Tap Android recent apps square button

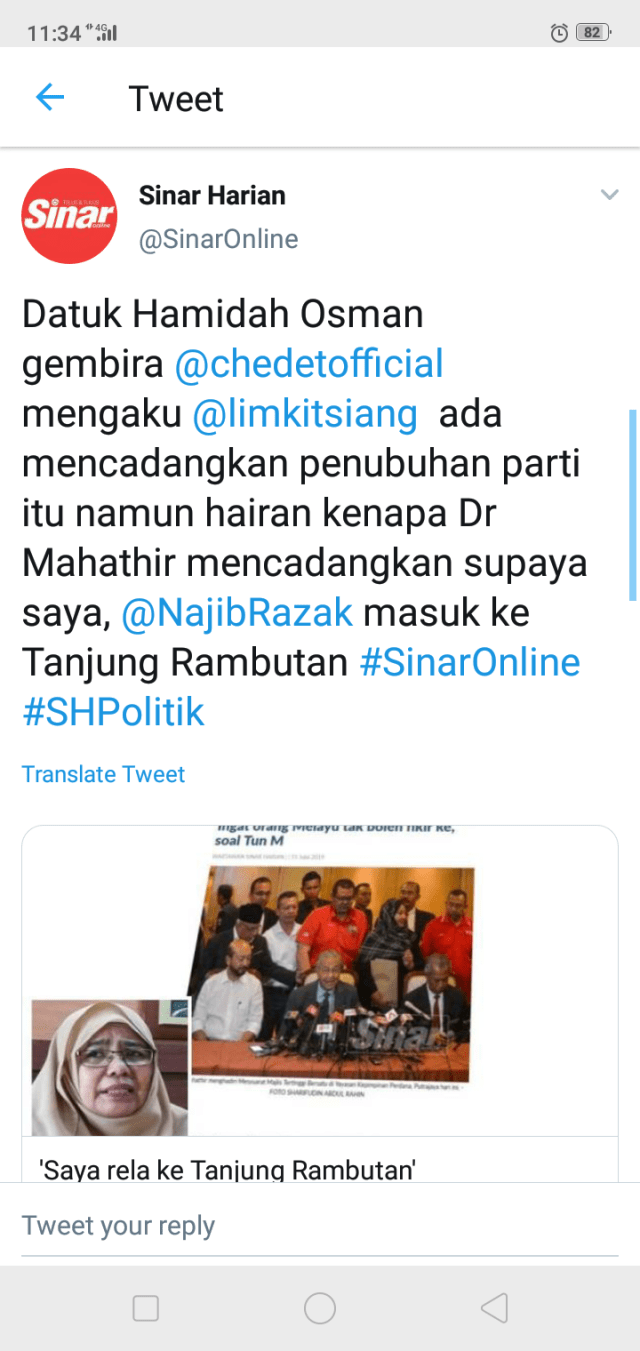[146, 1308]
